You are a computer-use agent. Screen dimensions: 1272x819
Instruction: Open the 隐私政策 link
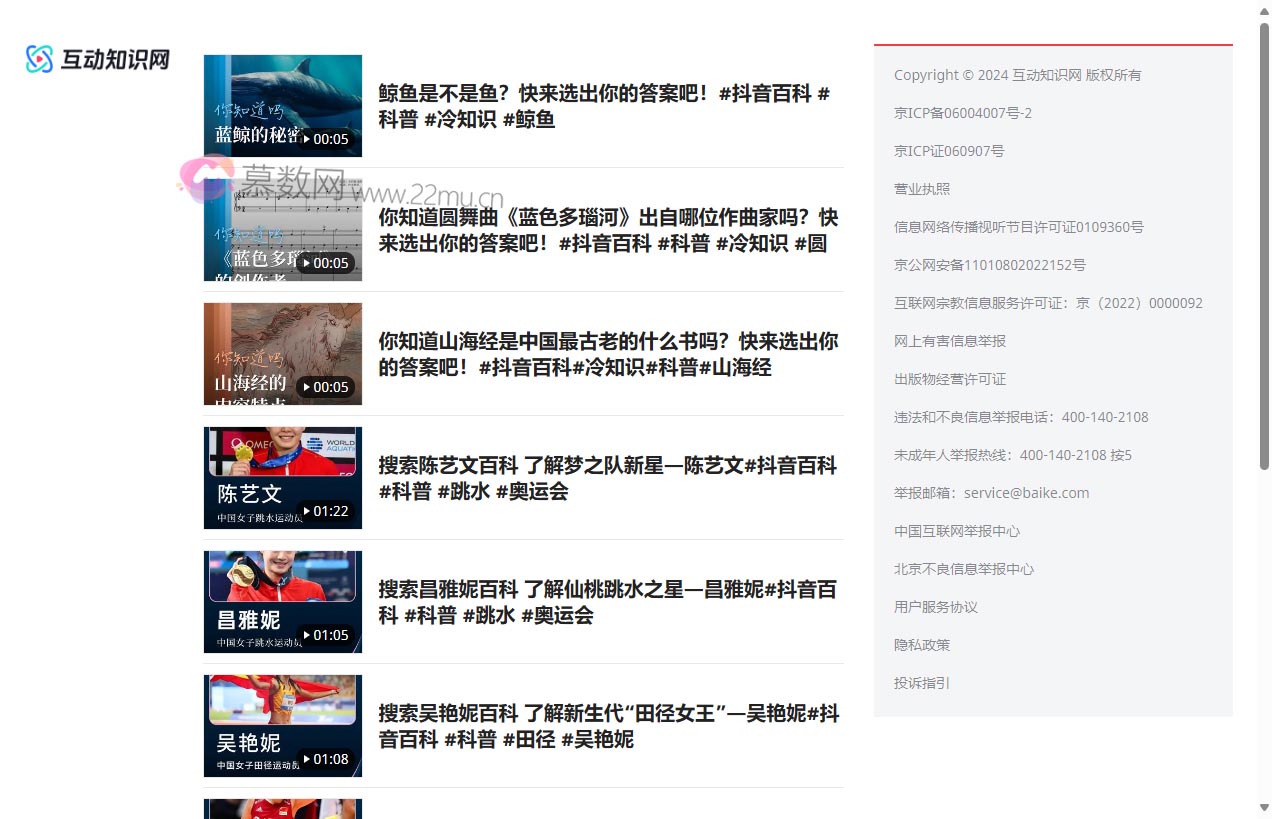coord(922,645)
